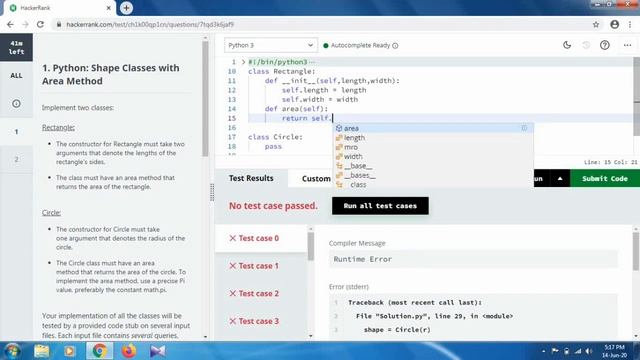The image size is (640, 360).
Task: Switch to the Test Results tab
Action: 251,178
